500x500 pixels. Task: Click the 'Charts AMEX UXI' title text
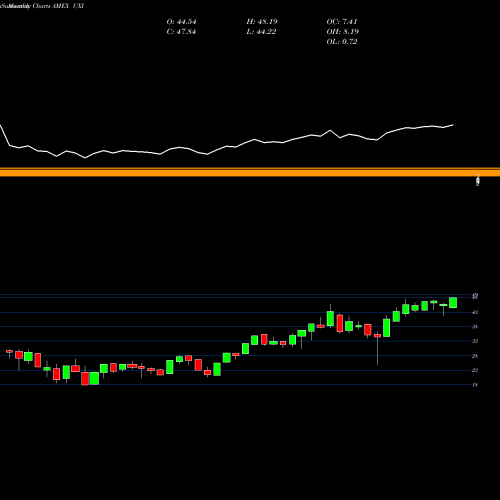pyautogui.click(x=58, y=6)
